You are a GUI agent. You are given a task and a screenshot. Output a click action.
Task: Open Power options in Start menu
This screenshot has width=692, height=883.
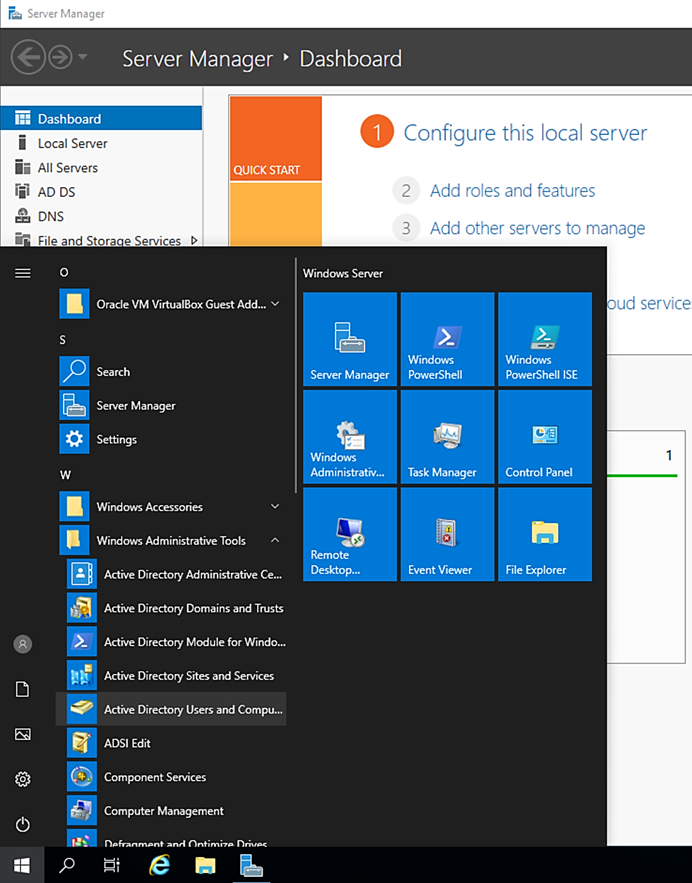click(23, 825)
